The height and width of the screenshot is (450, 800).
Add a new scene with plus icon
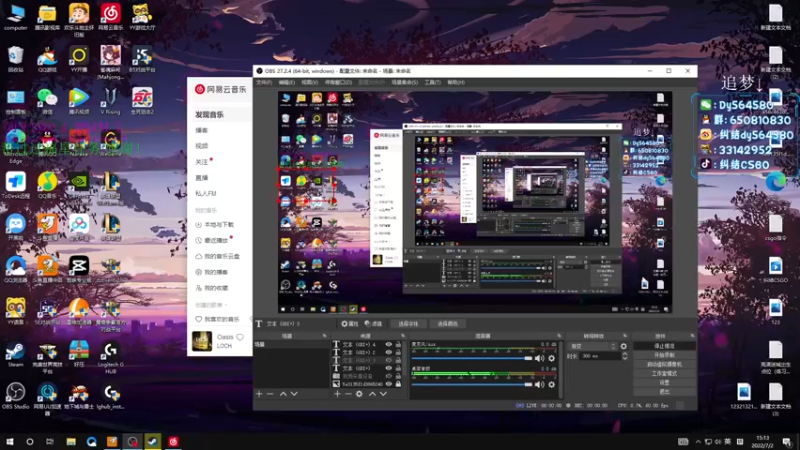(259, 394)
